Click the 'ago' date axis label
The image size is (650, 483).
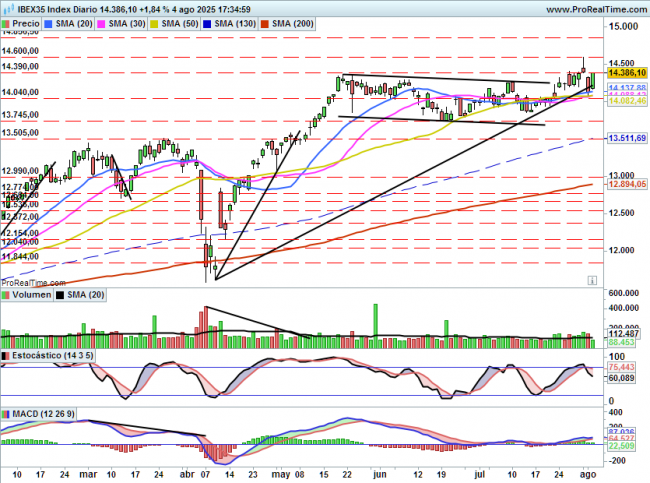[587, 474]
